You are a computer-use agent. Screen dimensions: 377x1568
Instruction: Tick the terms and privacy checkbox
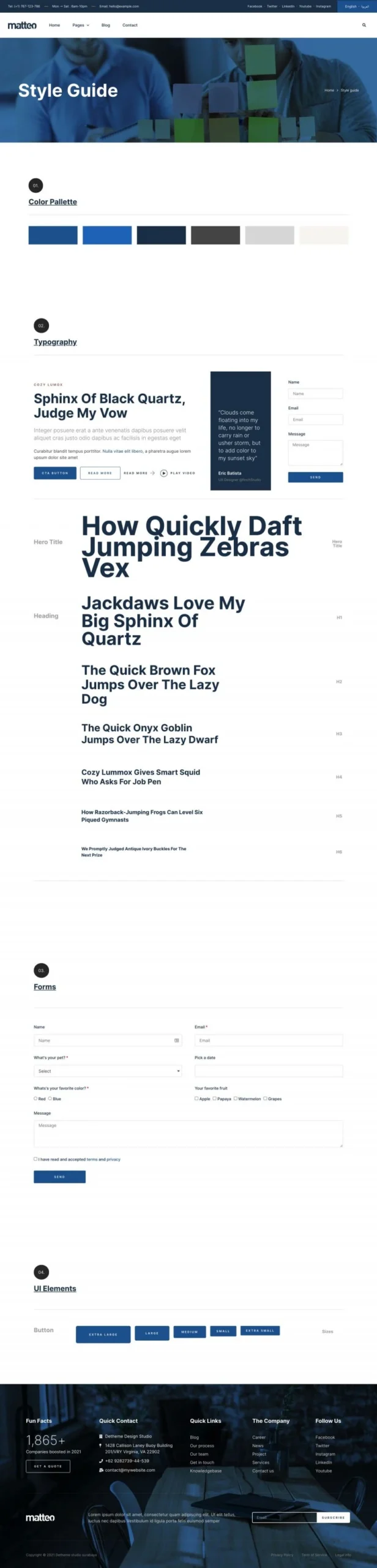35,1158
